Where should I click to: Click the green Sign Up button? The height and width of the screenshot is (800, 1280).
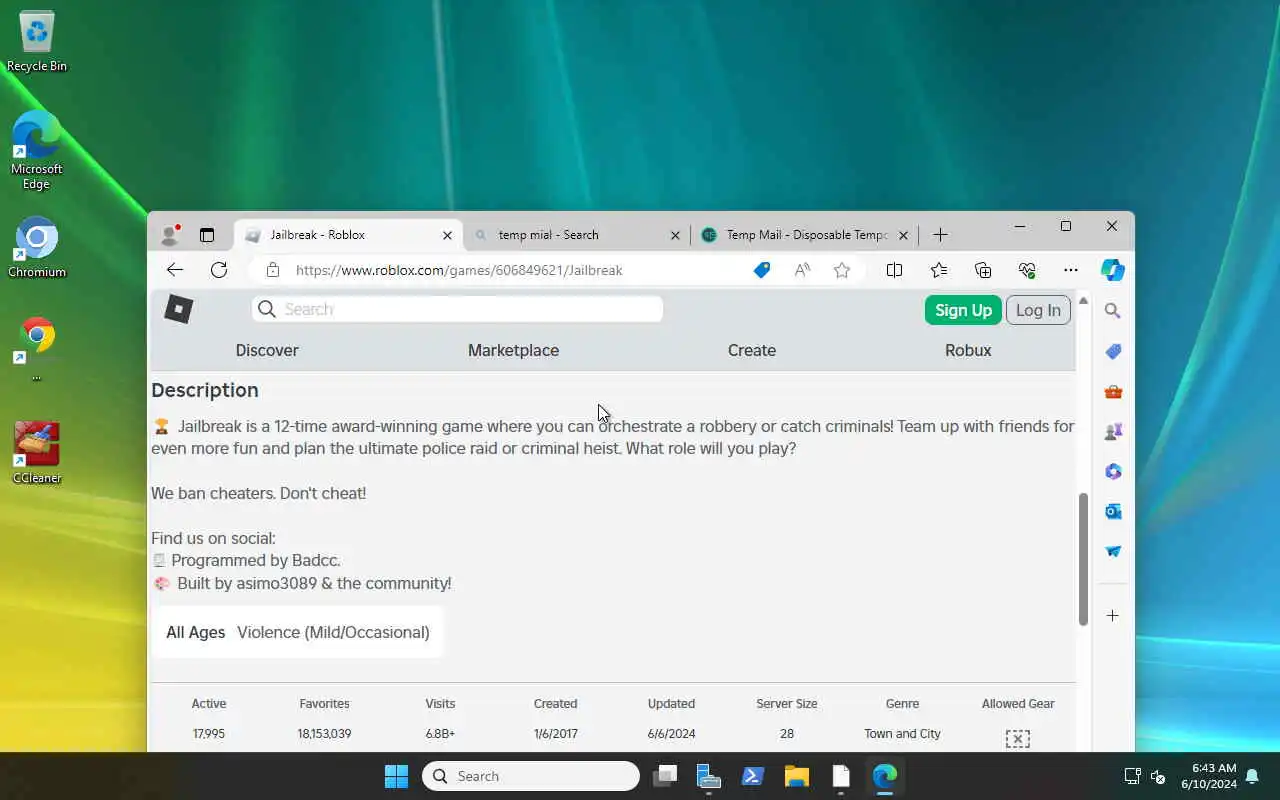pos(963,310)
